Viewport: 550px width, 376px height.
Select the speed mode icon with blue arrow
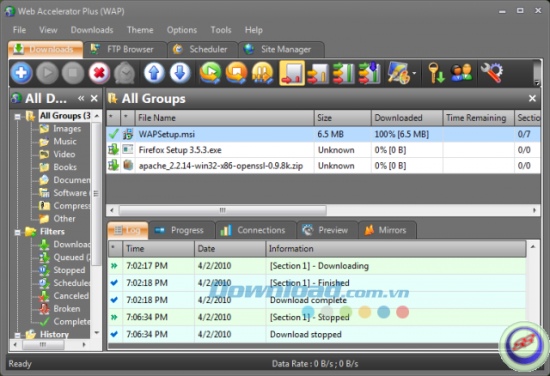click(x=369, y=73)
